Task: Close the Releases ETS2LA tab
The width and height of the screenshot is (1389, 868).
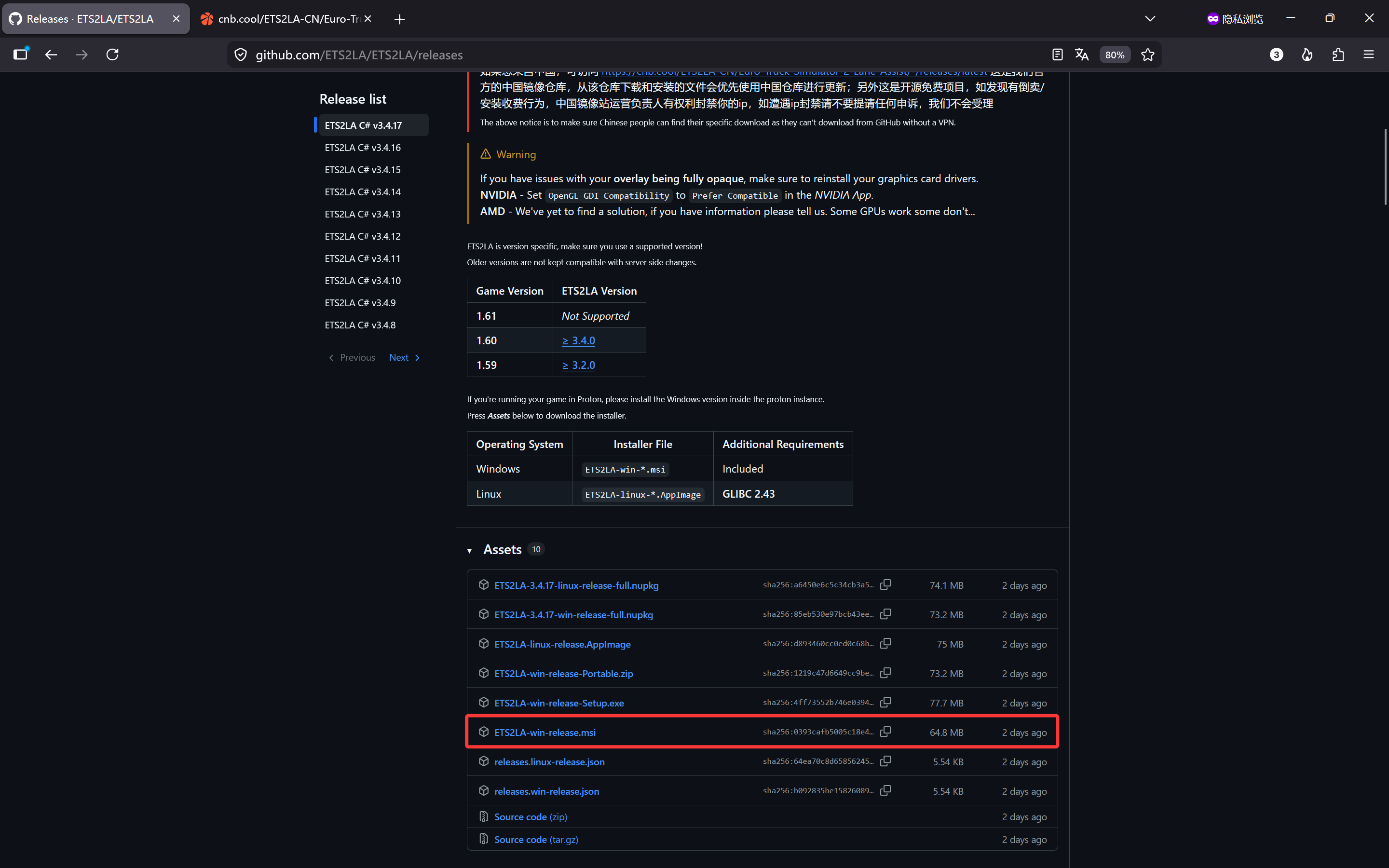Action: point(176,19)
